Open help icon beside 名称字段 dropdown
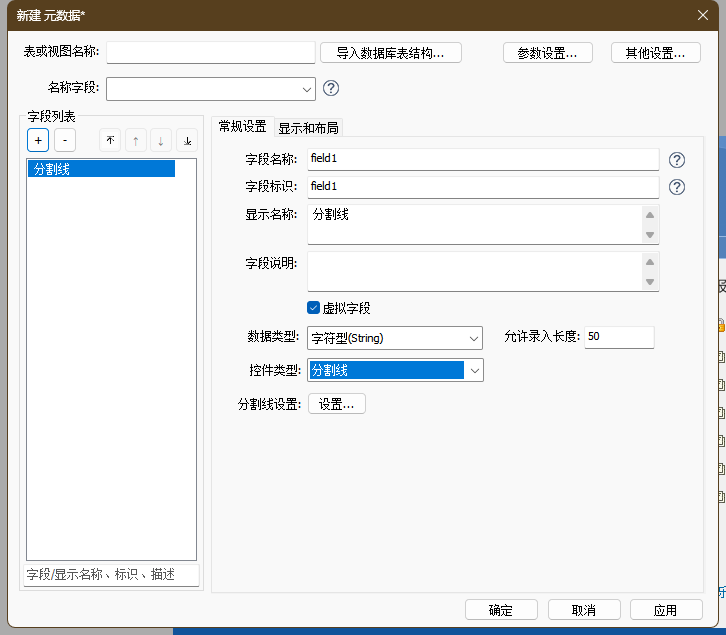The width and height of the screenshot is (726, 635). click(331, 88)
